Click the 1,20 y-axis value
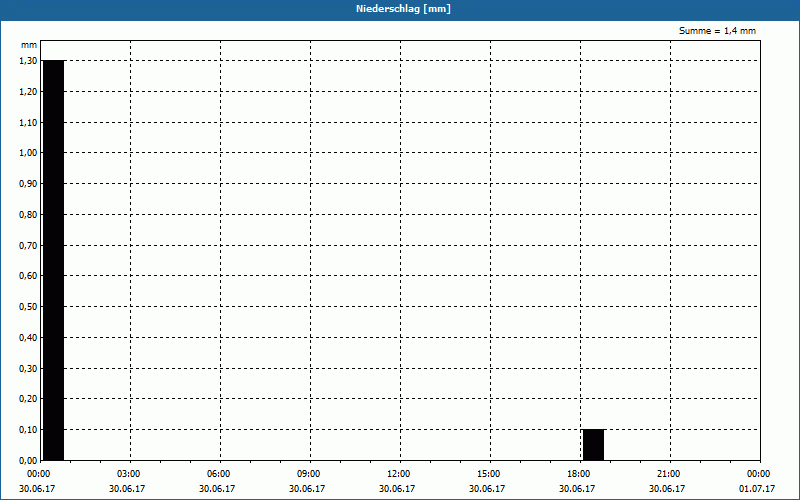The height and width of the screenshot is (500, 800). point(28,91)
